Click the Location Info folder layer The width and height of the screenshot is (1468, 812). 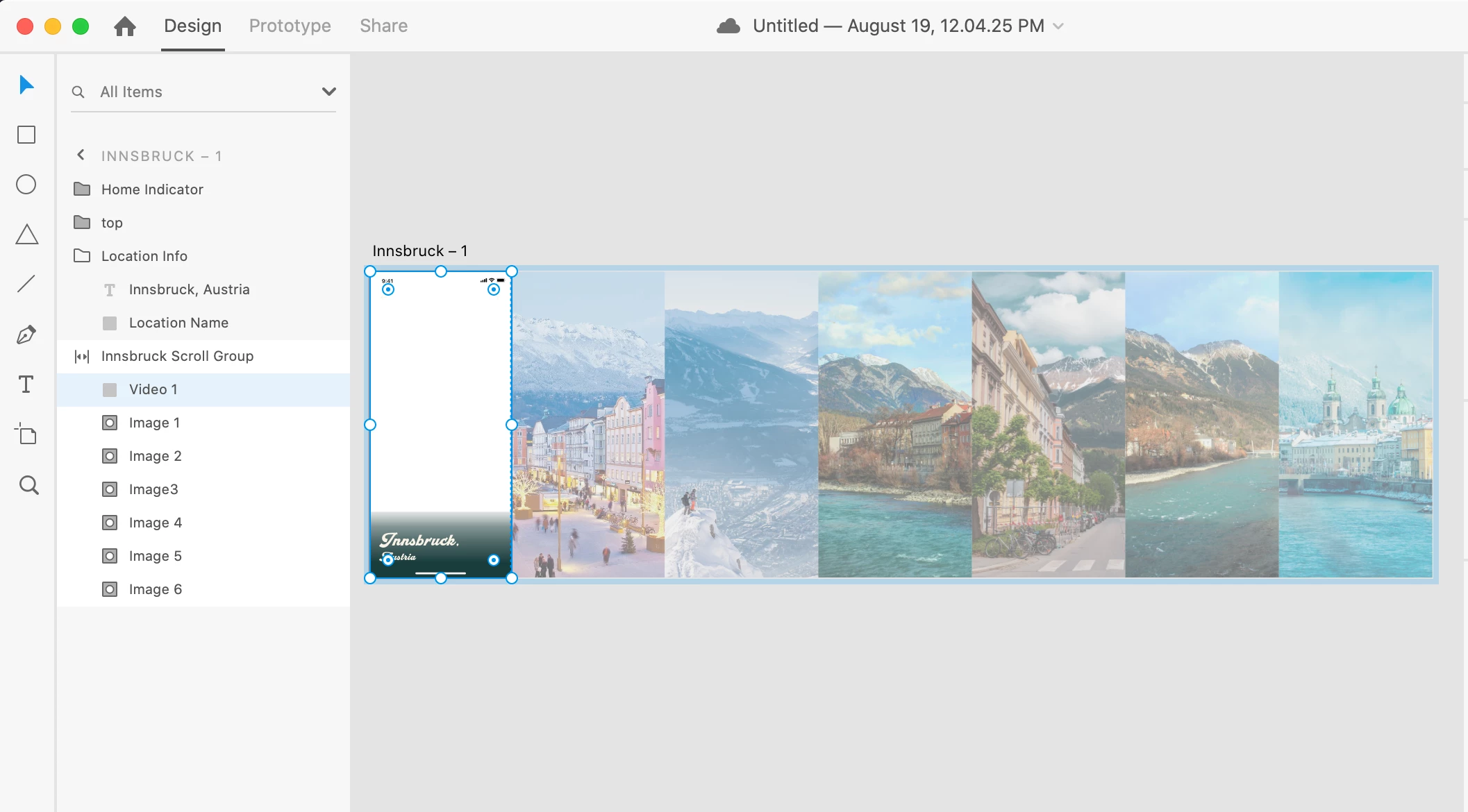[x=144, y=256]
